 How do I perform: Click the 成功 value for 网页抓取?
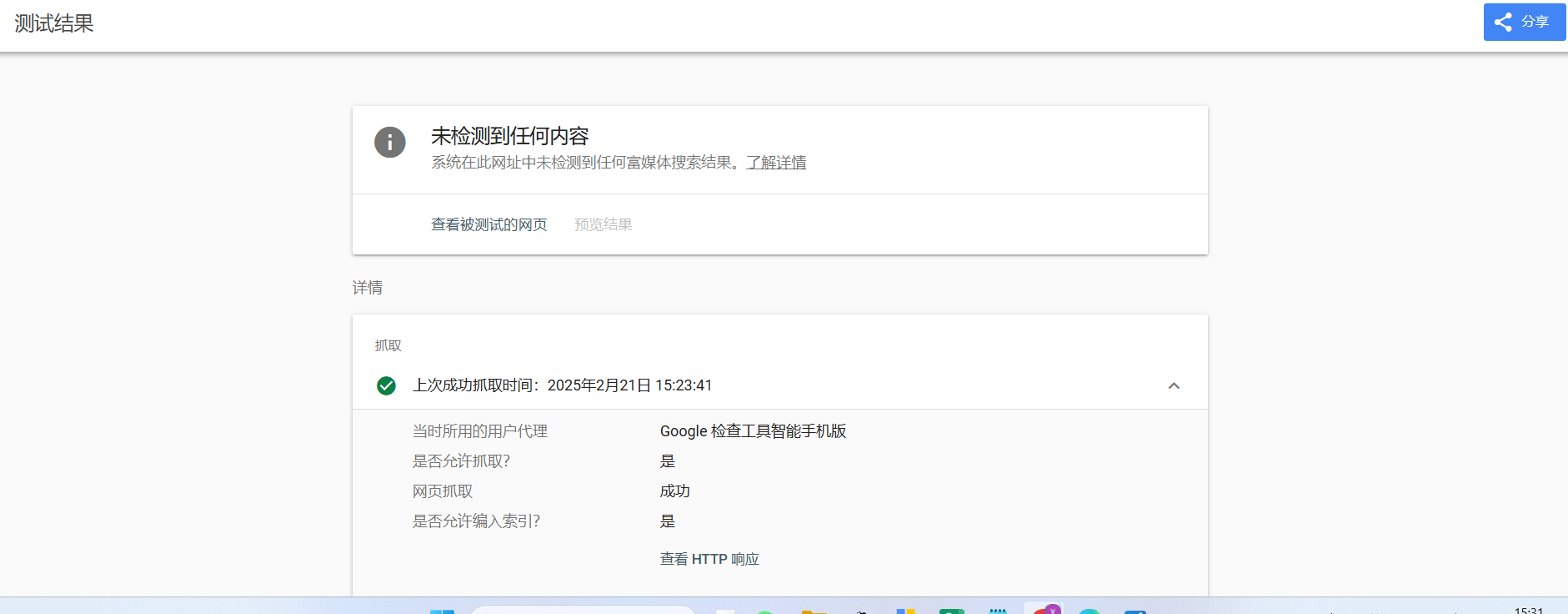(x=675, y=491)
